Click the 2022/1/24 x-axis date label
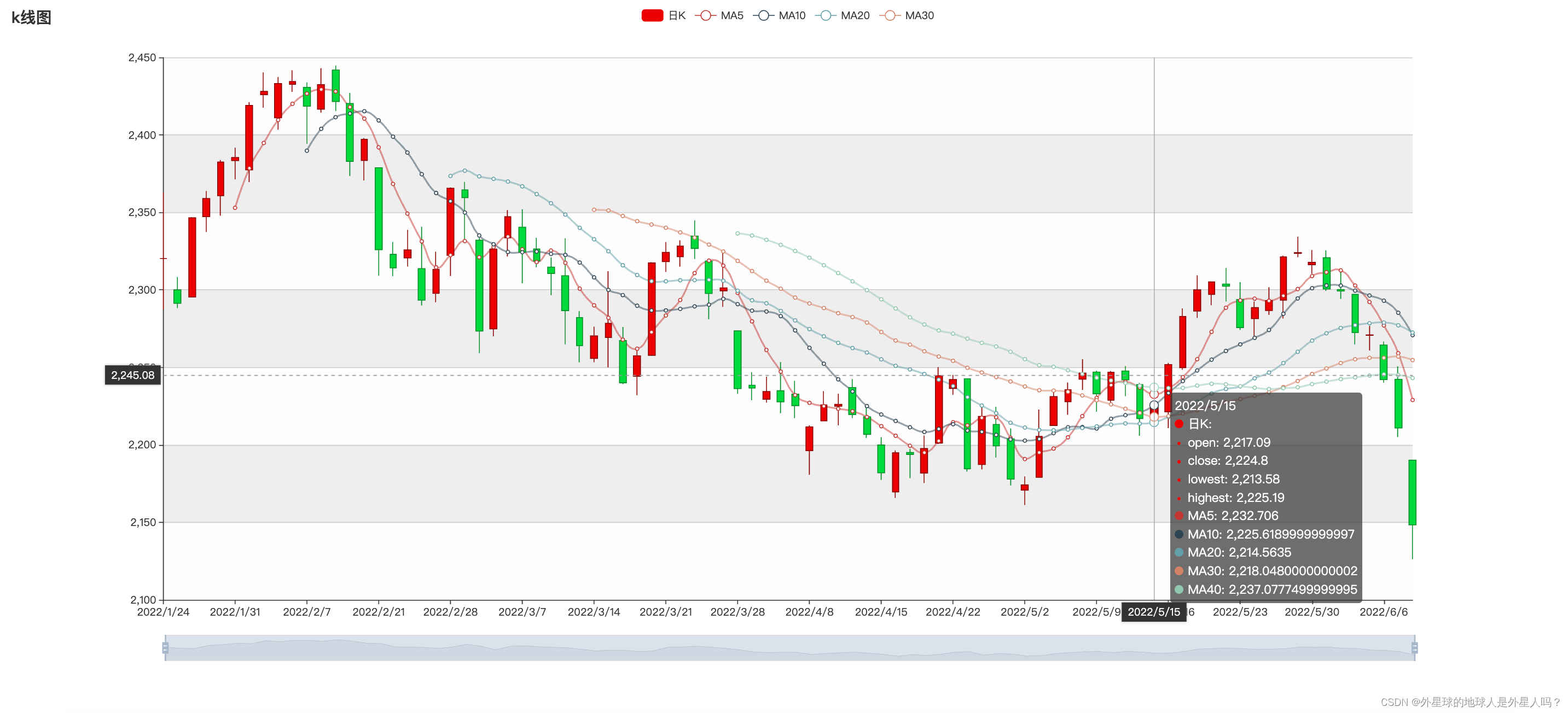 coord(163,612)
